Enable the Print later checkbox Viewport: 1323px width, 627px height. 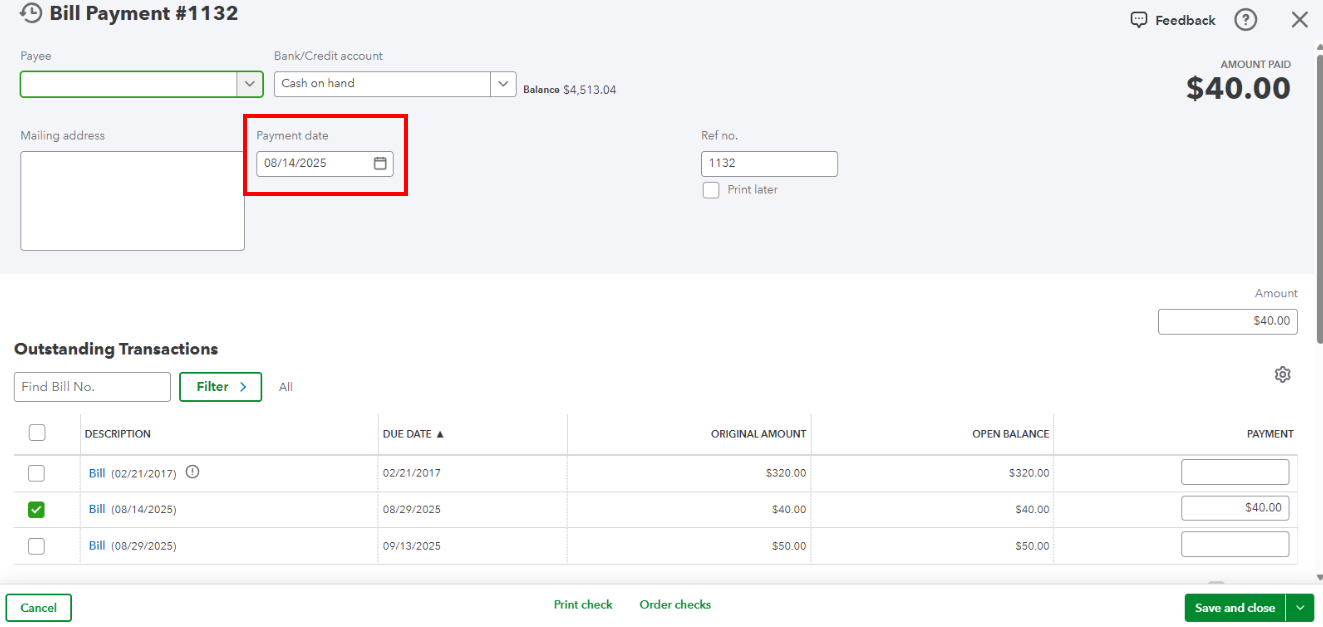711,190
